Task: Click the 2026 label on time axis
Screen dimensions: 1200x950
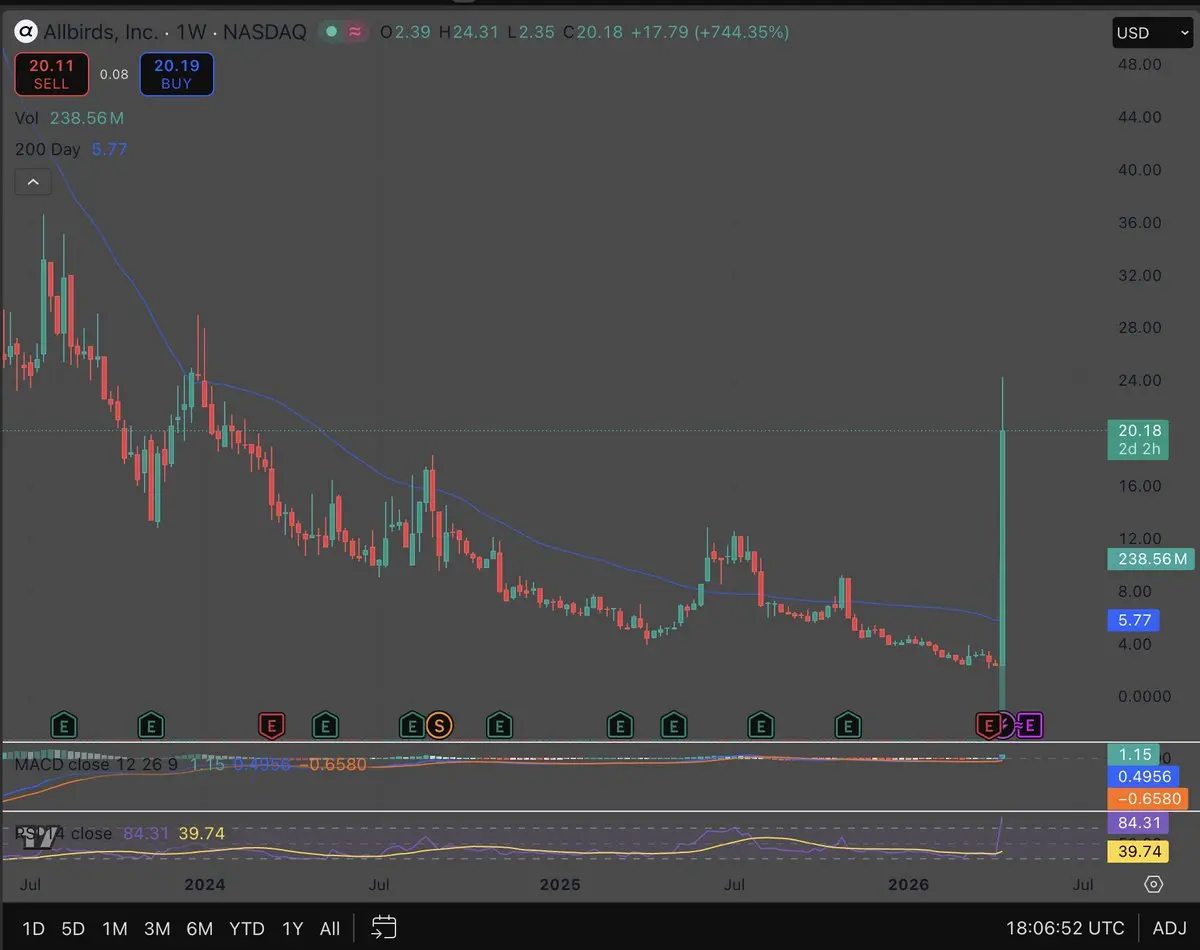Action: tap(909, 885)
